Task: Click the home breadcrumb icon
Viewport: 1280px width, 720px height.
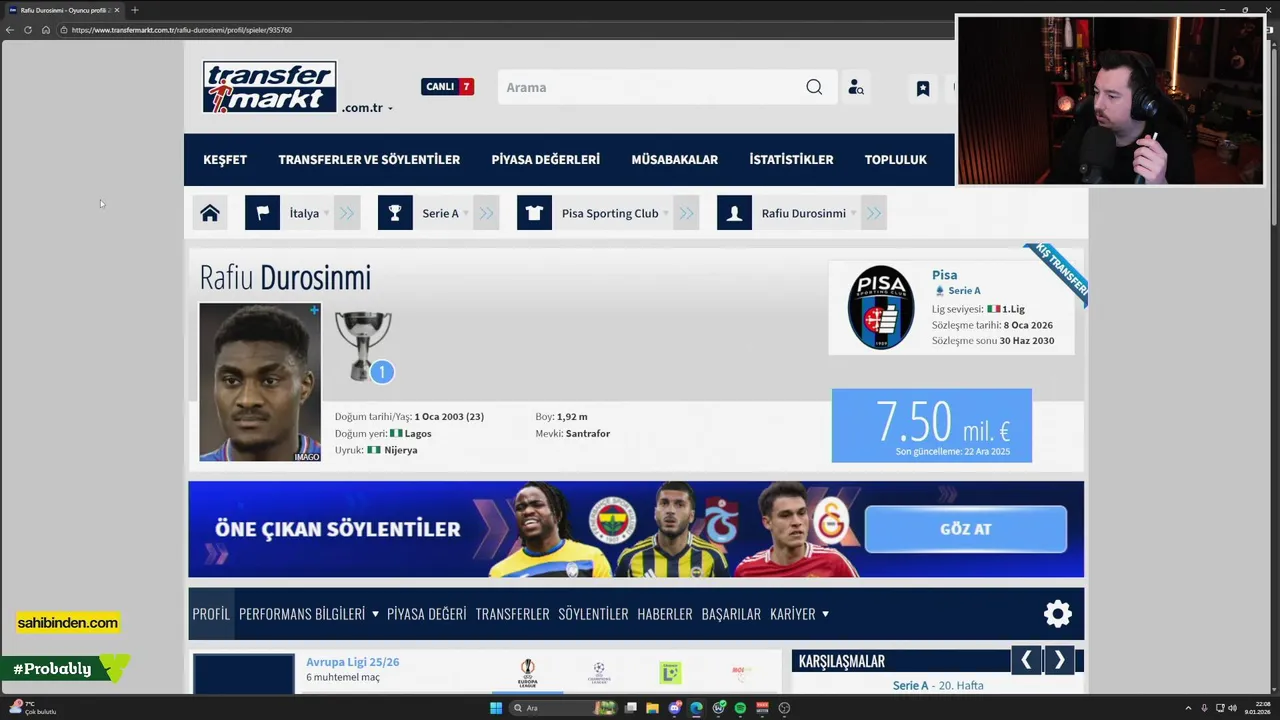Action: [210, 213]
